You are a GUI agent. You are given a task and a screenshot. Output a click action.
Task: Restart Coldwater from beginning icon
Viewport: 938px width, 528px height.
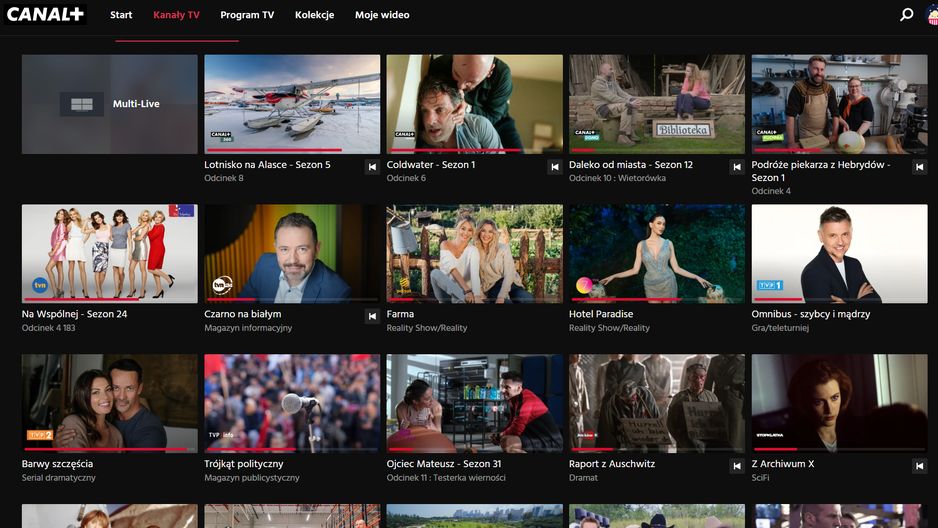coord(555,167)
